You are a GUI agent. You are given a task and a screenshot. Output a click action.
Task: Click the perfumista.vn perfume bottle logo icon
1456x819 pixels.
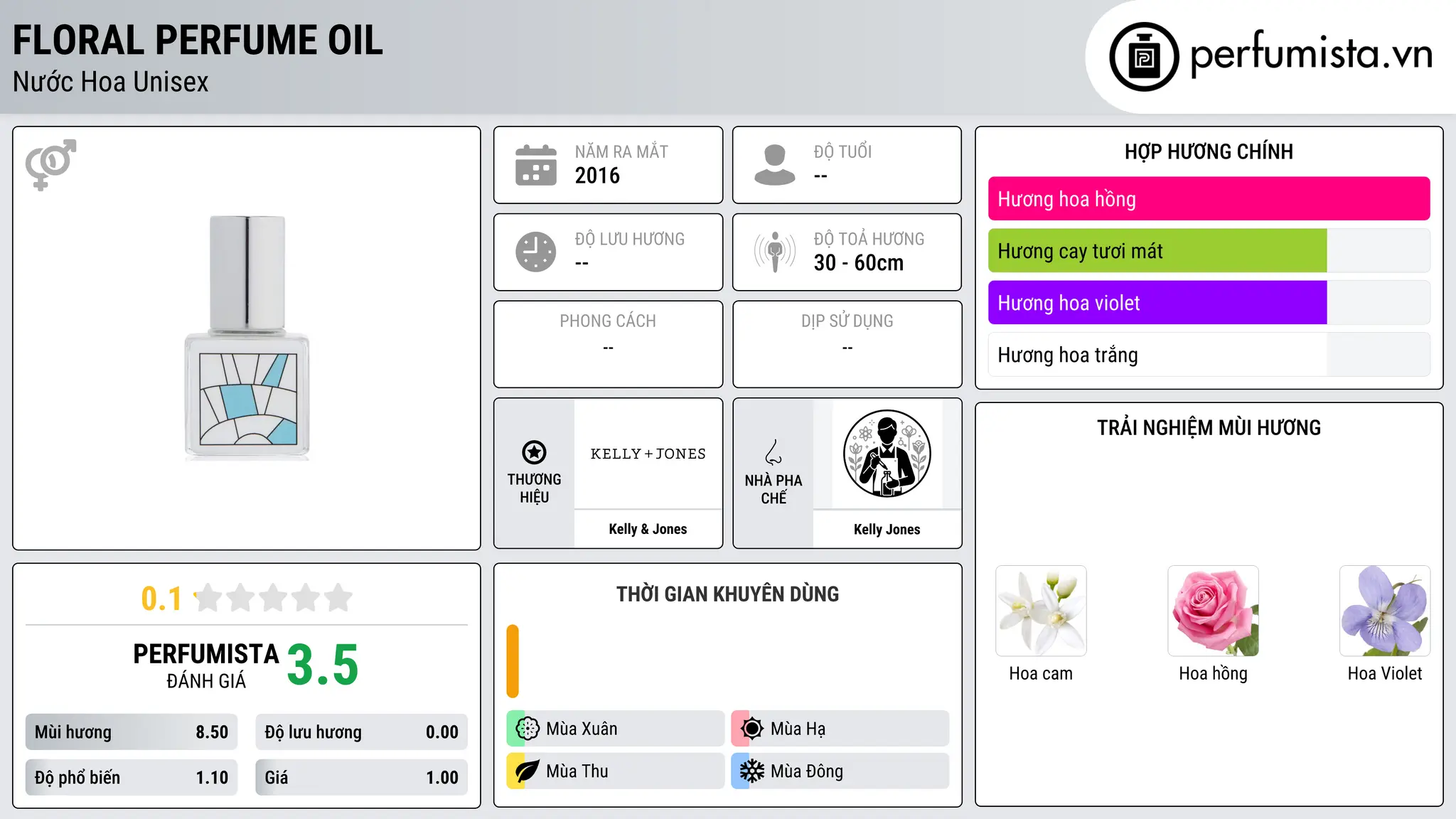[x=1144, y=57]
